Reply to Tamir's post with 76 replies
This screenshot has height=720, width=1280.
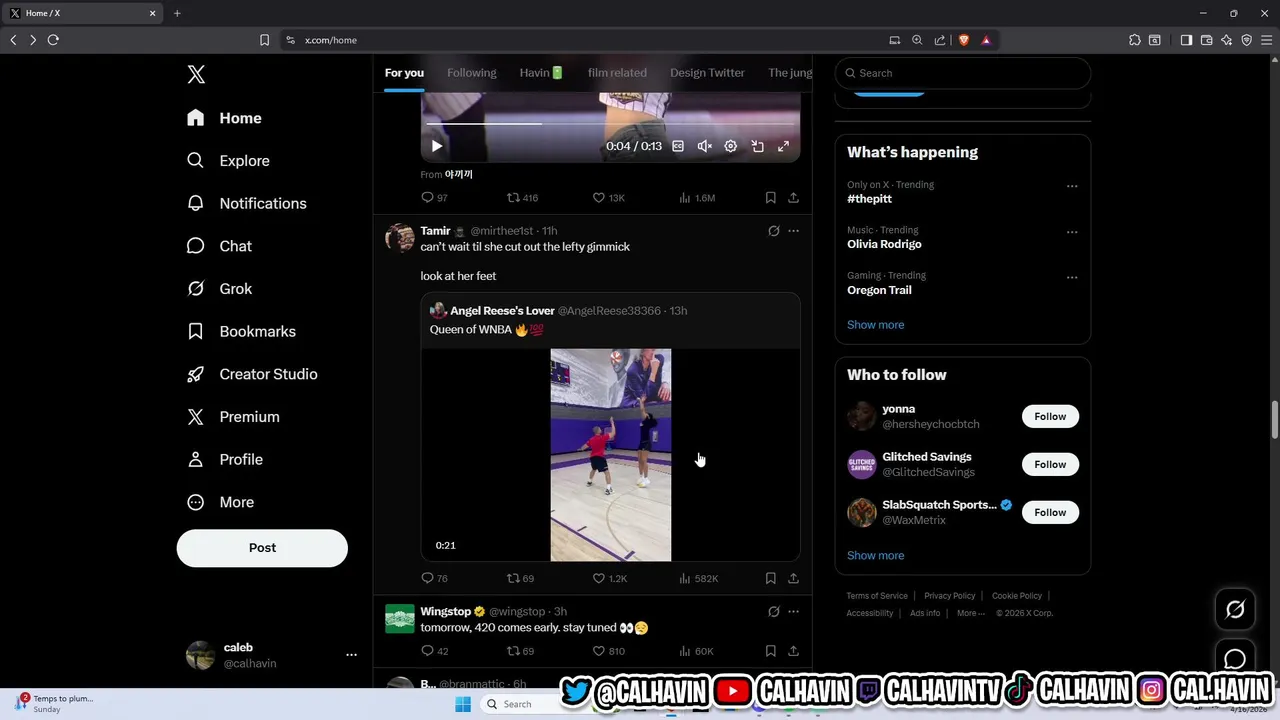pyautogui.click(x=434, y=578)
